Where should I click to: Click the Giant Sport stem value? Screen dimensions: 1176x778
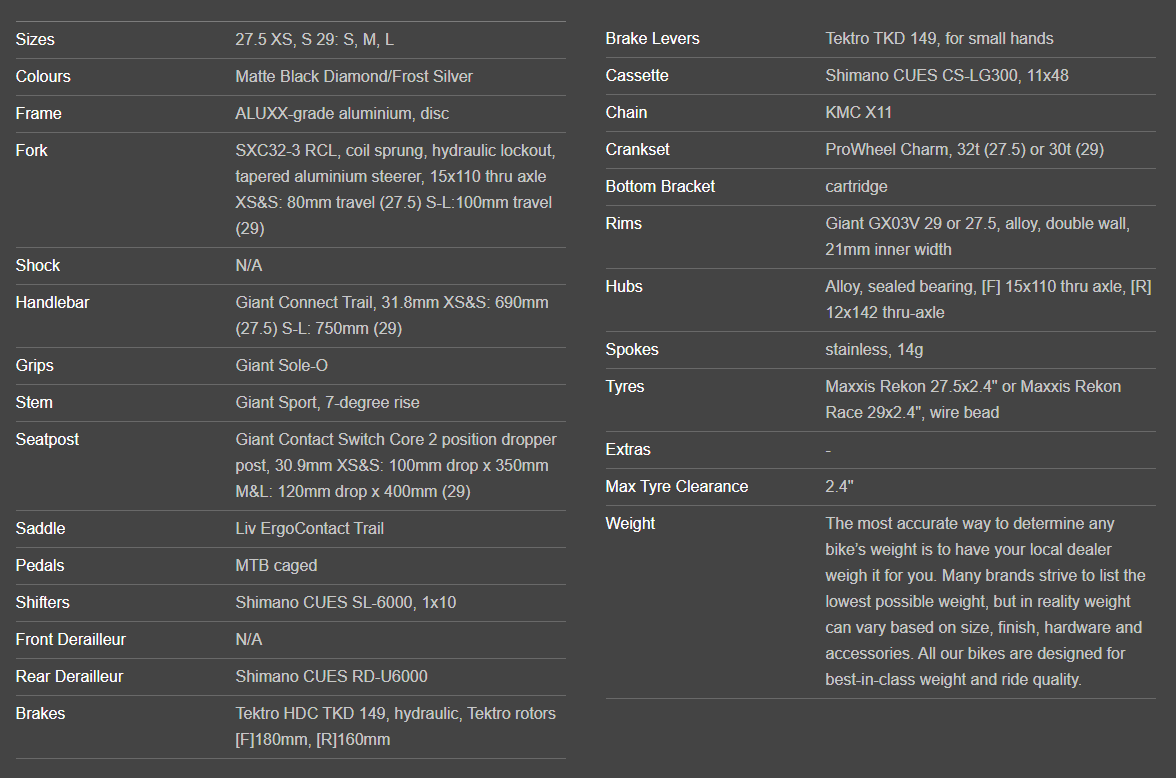click(327, 403)
